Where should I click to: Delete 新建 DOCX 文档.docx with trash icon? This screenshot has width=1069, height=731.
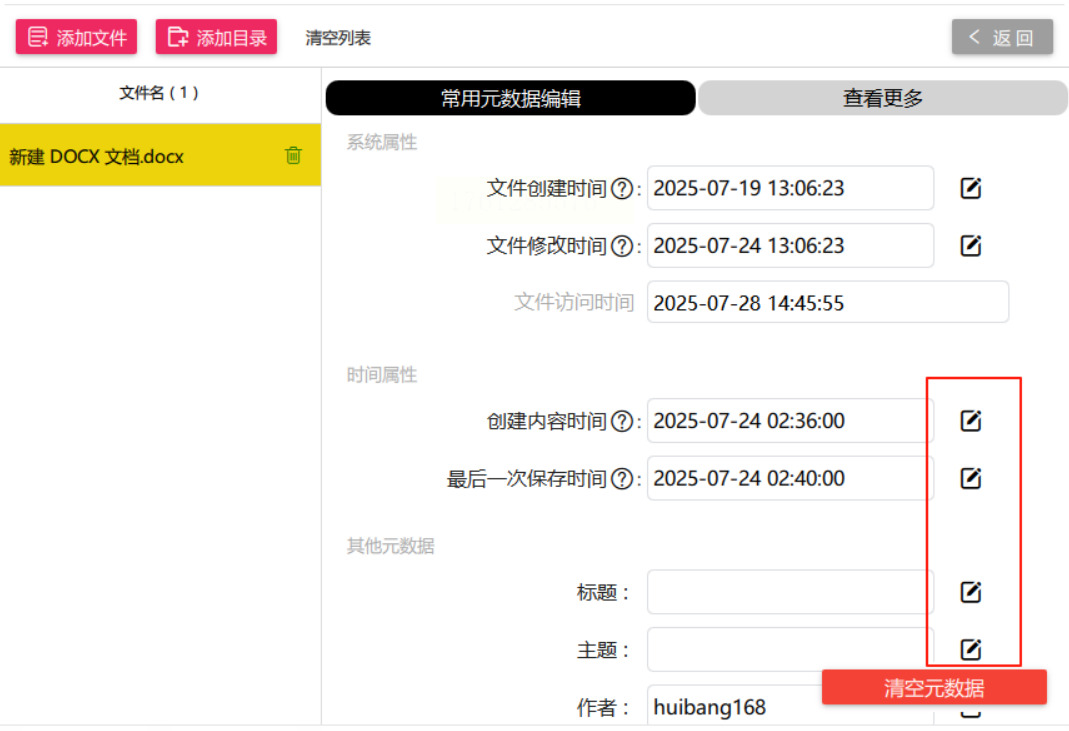click(x=293, y=155)
